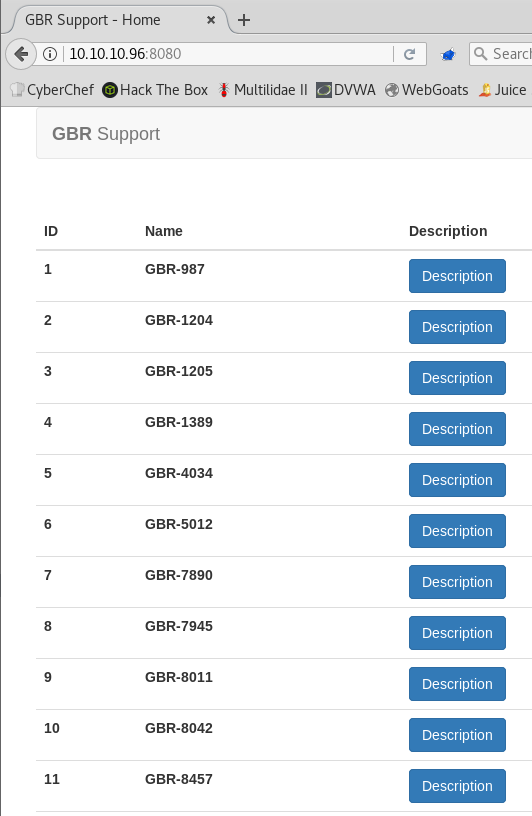Open a new browser tab
The image size is (532, 816).
point(244,20)
